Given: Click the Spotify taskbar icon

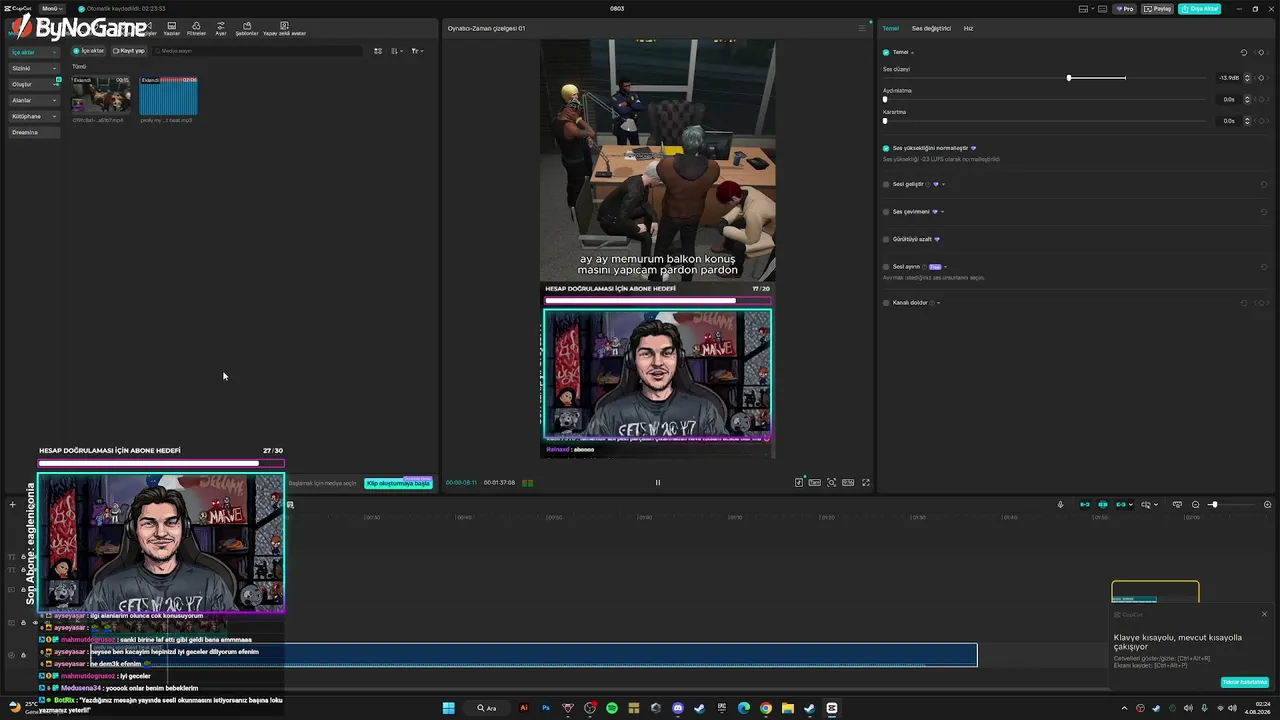Looking at the screenshot, I should (x=612, y=708).
